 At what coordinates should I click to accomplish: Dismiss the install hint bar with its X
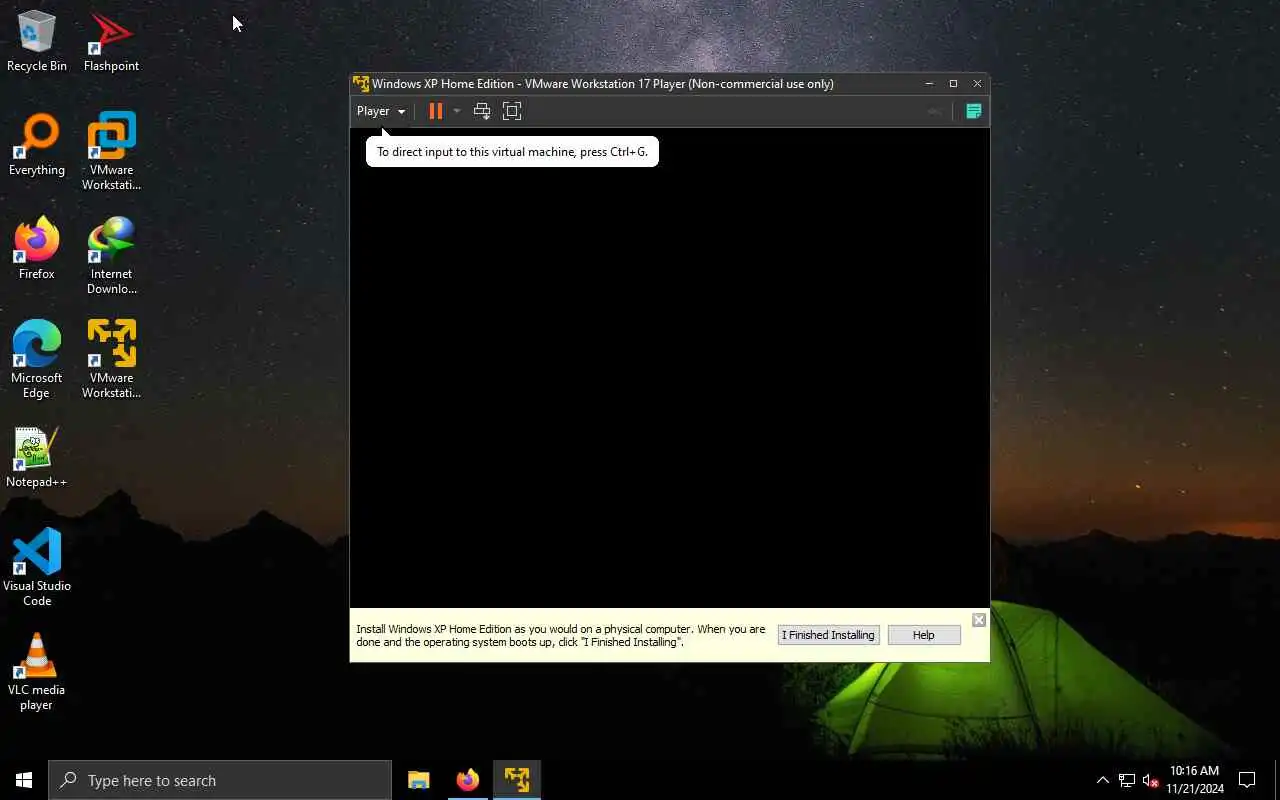(979, 620)
